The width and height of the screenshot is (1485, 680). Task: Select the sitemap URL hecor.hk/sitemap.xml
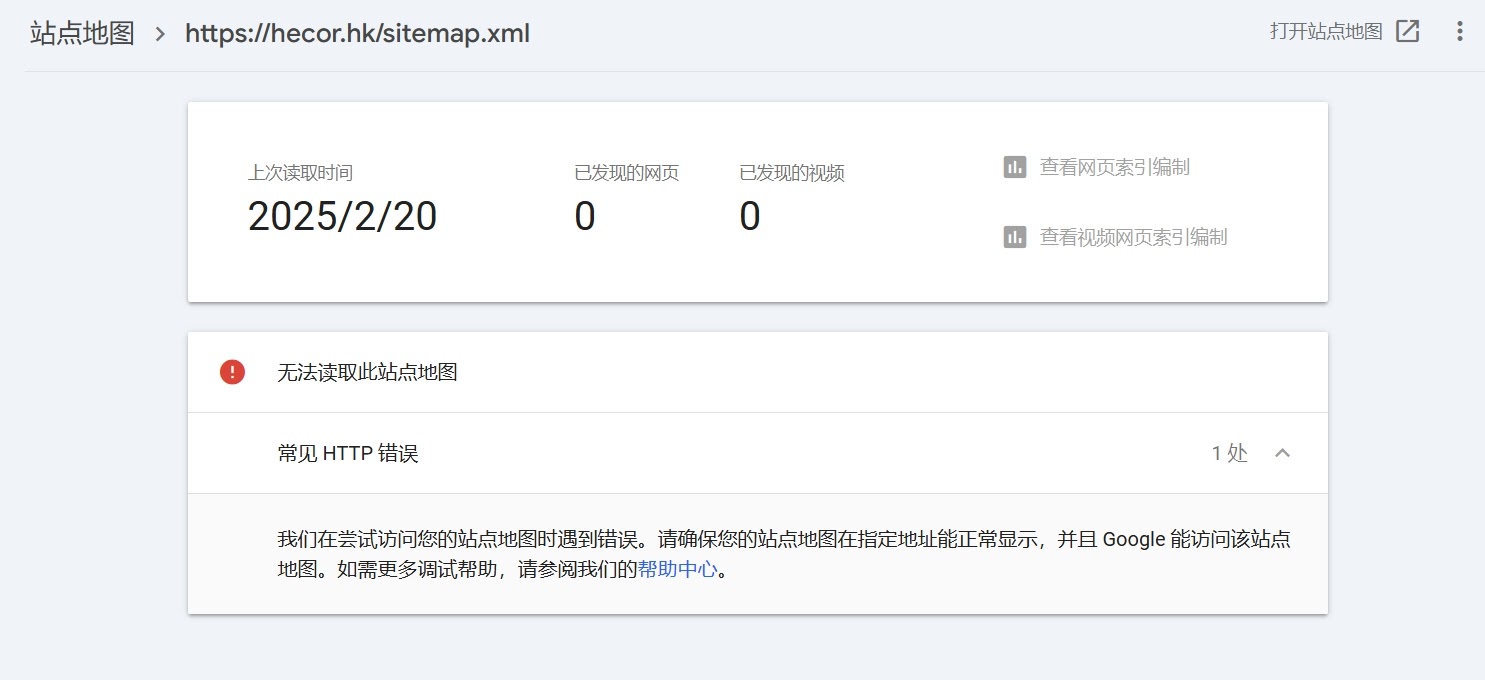pyautogui.click(x=357, y=33)
